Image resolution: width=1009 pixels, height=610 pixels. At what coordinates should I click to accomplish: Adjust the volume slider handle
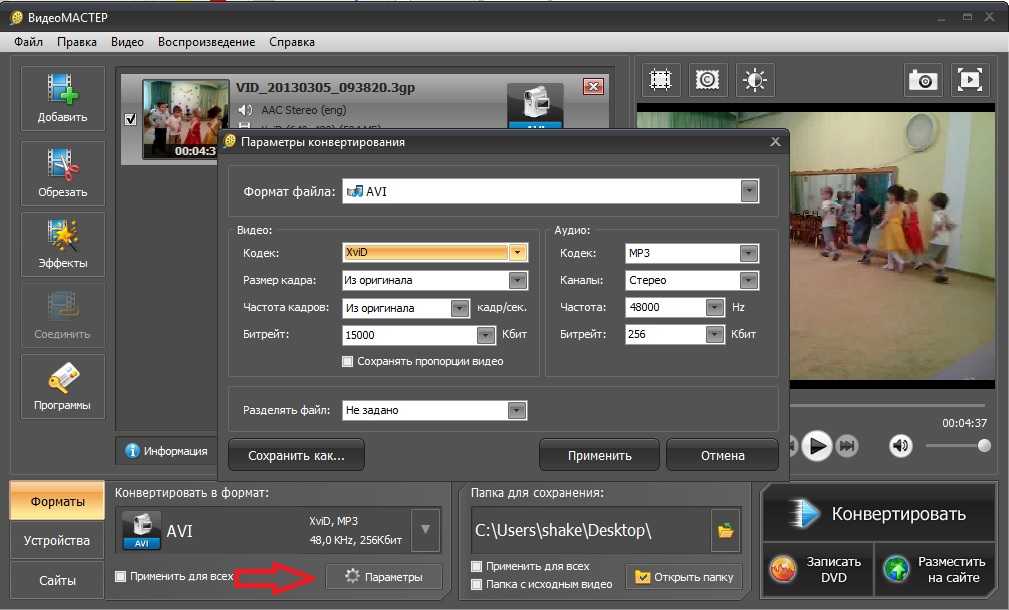(984, 445)
